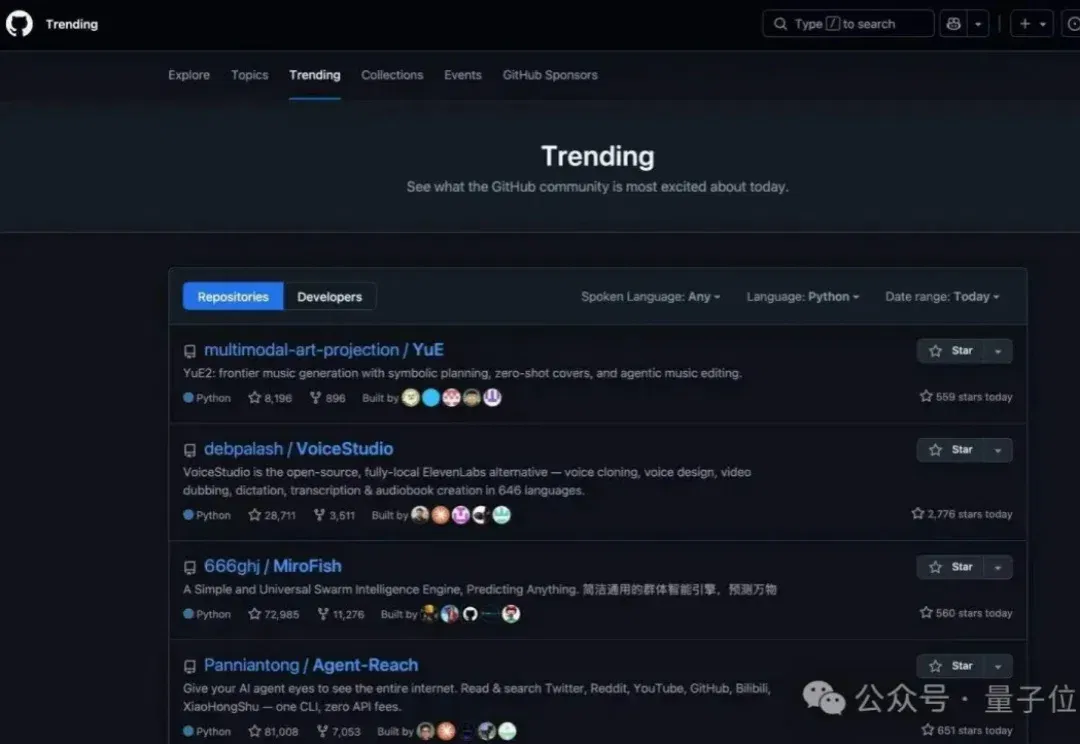Open the Spoken Language: Any dropdown
The width and height of the screenshot is (1080, 744).
(x=650, y=296)
